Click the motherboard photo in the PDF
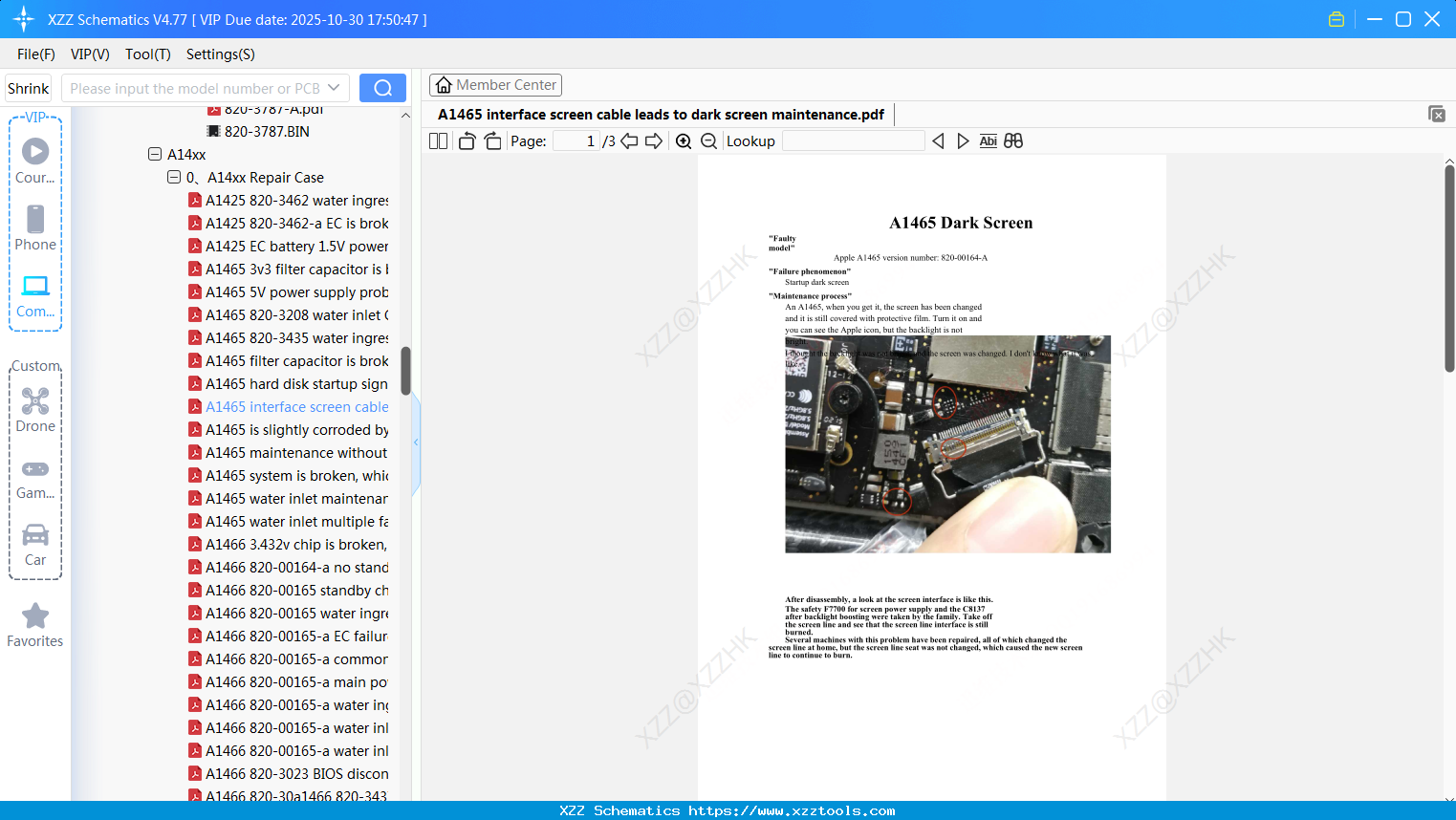Screen dimensions: 1456x820 coord(947,444)
